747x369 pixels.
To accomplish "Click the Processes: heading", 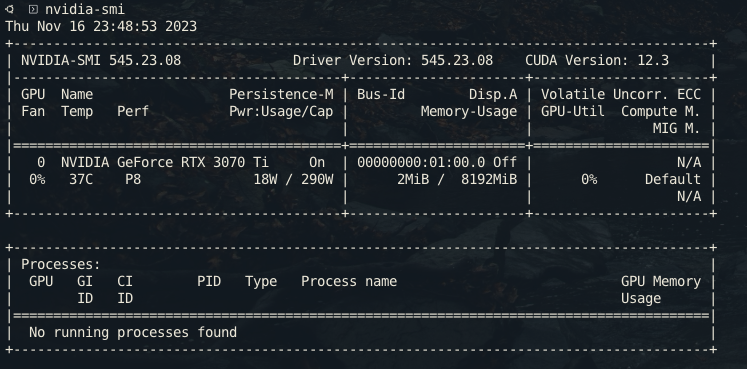I will pos(61,265).
